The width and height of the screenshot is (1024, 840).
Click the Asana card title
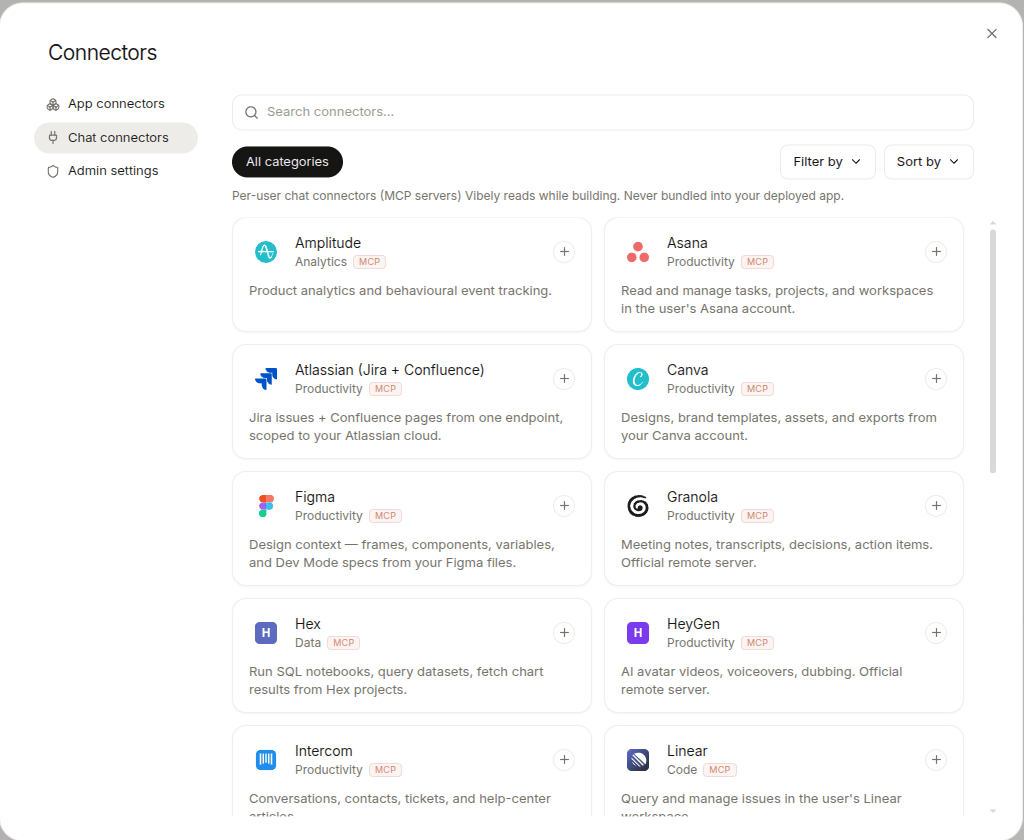(x=687, y=243)
